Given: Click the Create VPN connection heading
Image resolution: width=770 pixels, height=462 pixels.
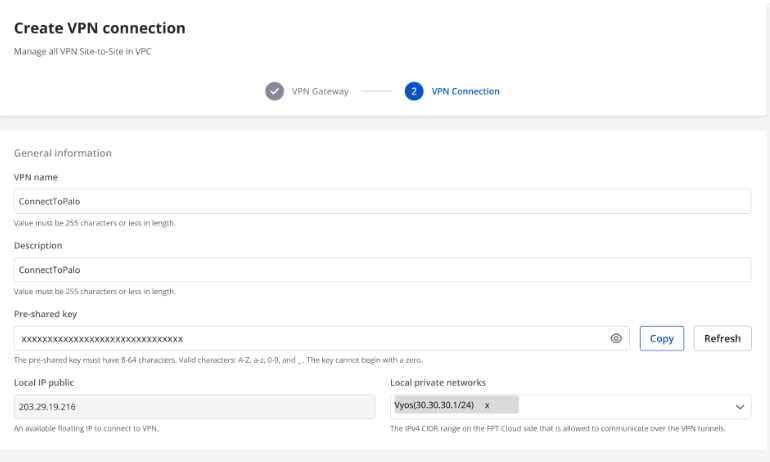Looking at the screenshot, I should [99, 28].
